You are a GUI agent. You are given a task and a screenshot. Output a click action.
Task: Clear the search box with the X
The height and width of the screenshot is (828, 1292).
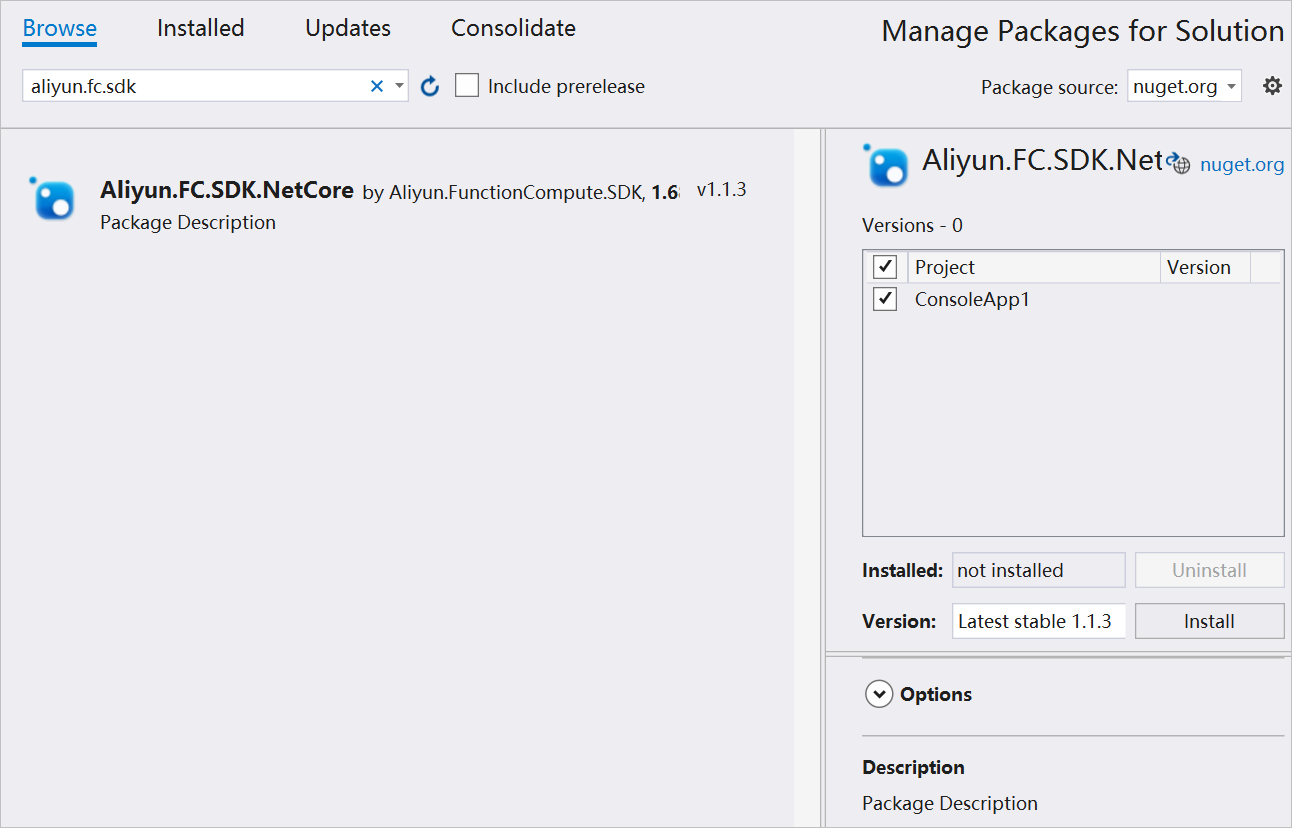tap(376, 85)
